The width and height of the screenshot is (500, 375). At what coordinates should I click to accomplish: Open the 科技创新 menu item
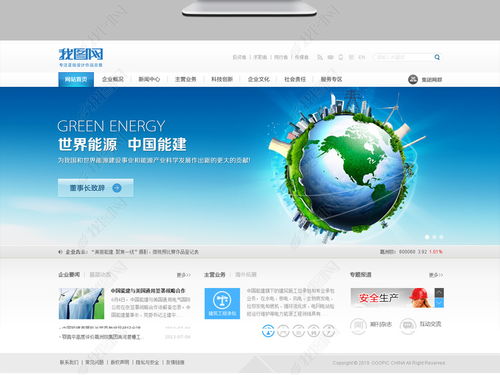tap(222, 79)
